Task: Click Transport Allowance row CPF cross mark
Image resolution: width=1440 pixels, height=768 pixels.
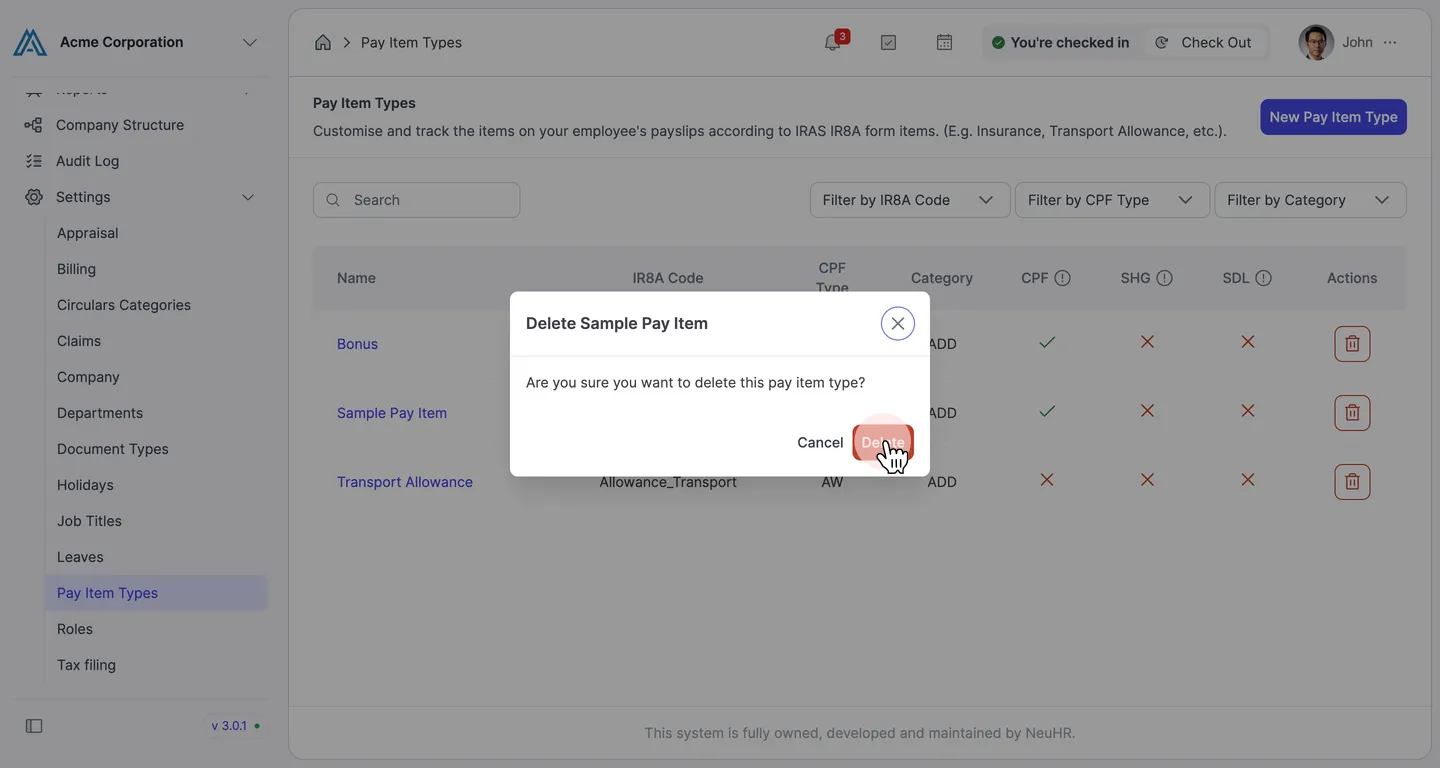Action: 1047,480
